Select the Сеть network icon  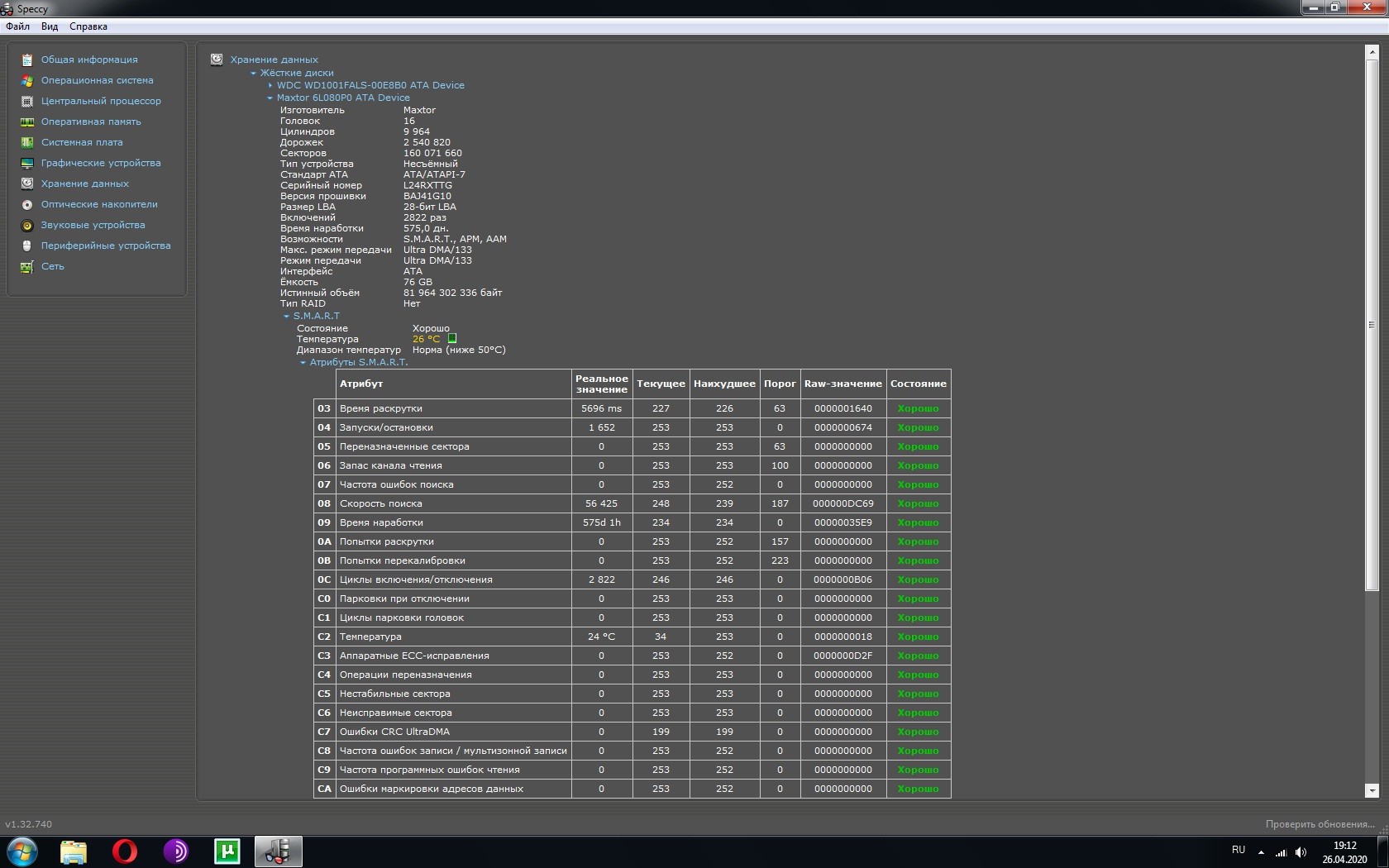pyautogui.click(x=26, y=266)
